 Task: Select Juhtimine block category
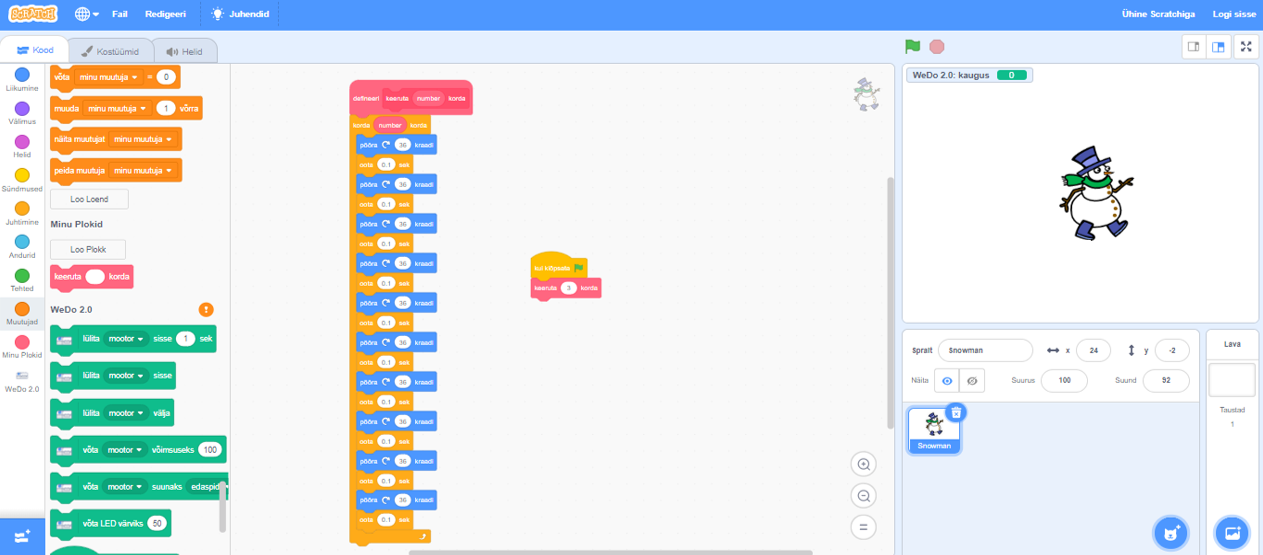tap(22, 215)
